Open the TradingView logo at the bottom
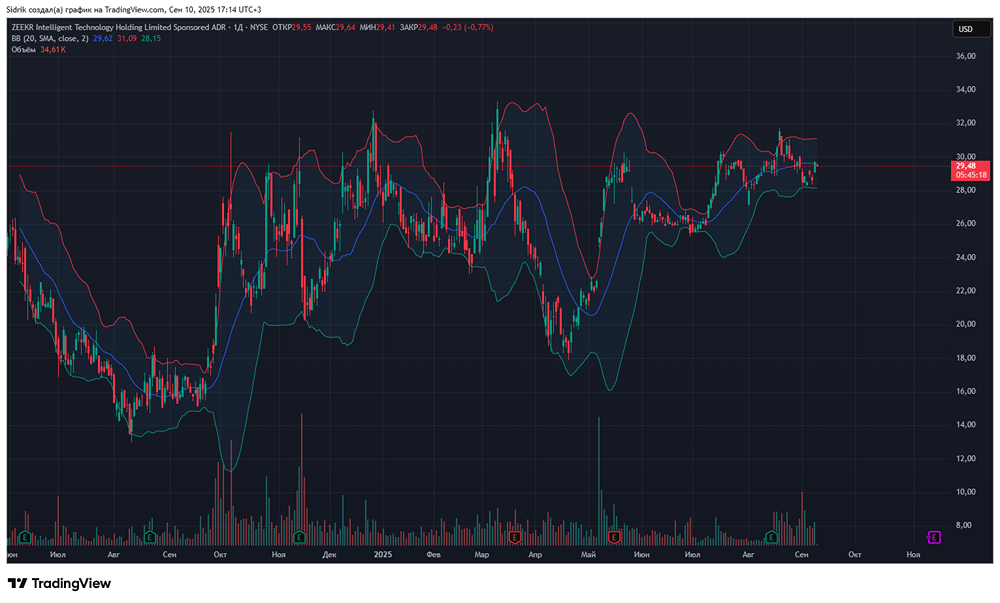Image resolution: width=1000 pixels, height=603 pixels. pyautogui.click(x=59, y=583)
